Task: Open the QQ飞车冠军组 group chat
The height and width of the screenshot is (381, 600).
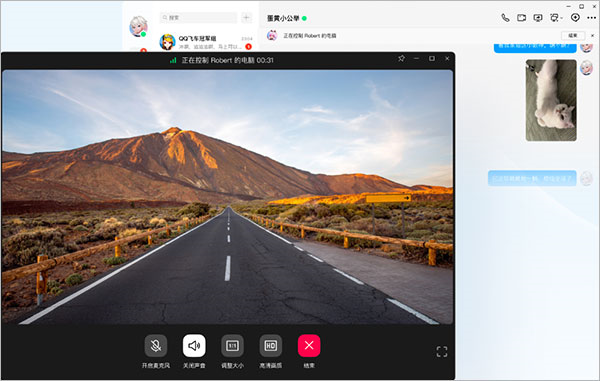Action: pyautogui.click(x=206, y=42)
